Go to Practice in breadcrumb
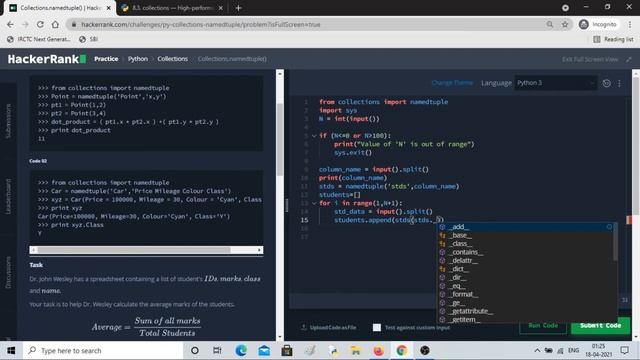Viewport: 640px width, 360px height. 106,59
